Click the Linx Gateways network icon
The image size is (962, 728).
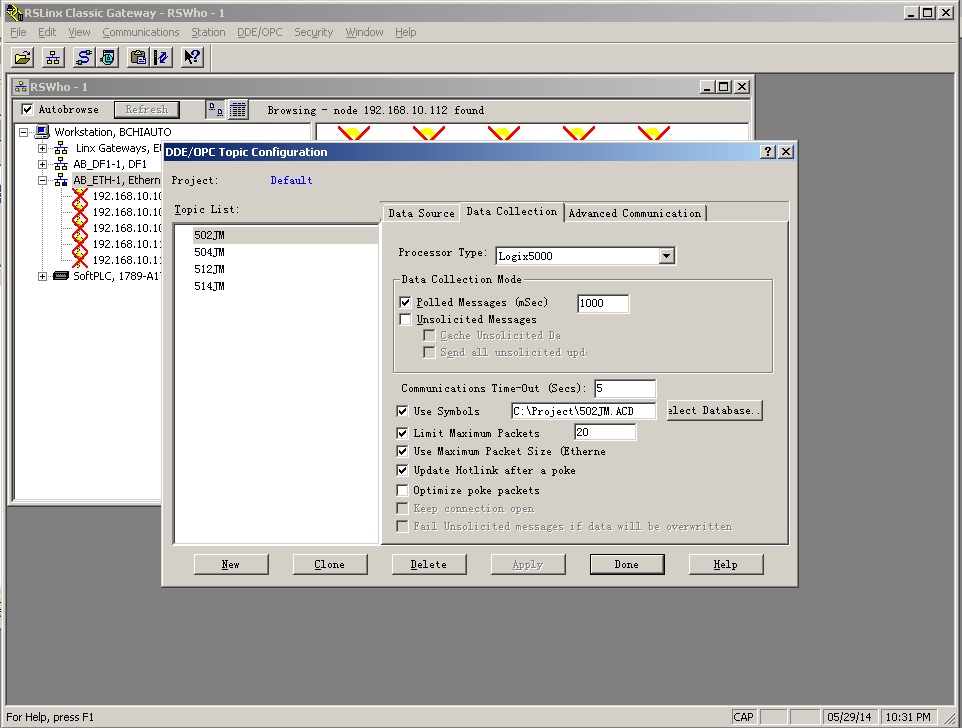click(61, 148)
